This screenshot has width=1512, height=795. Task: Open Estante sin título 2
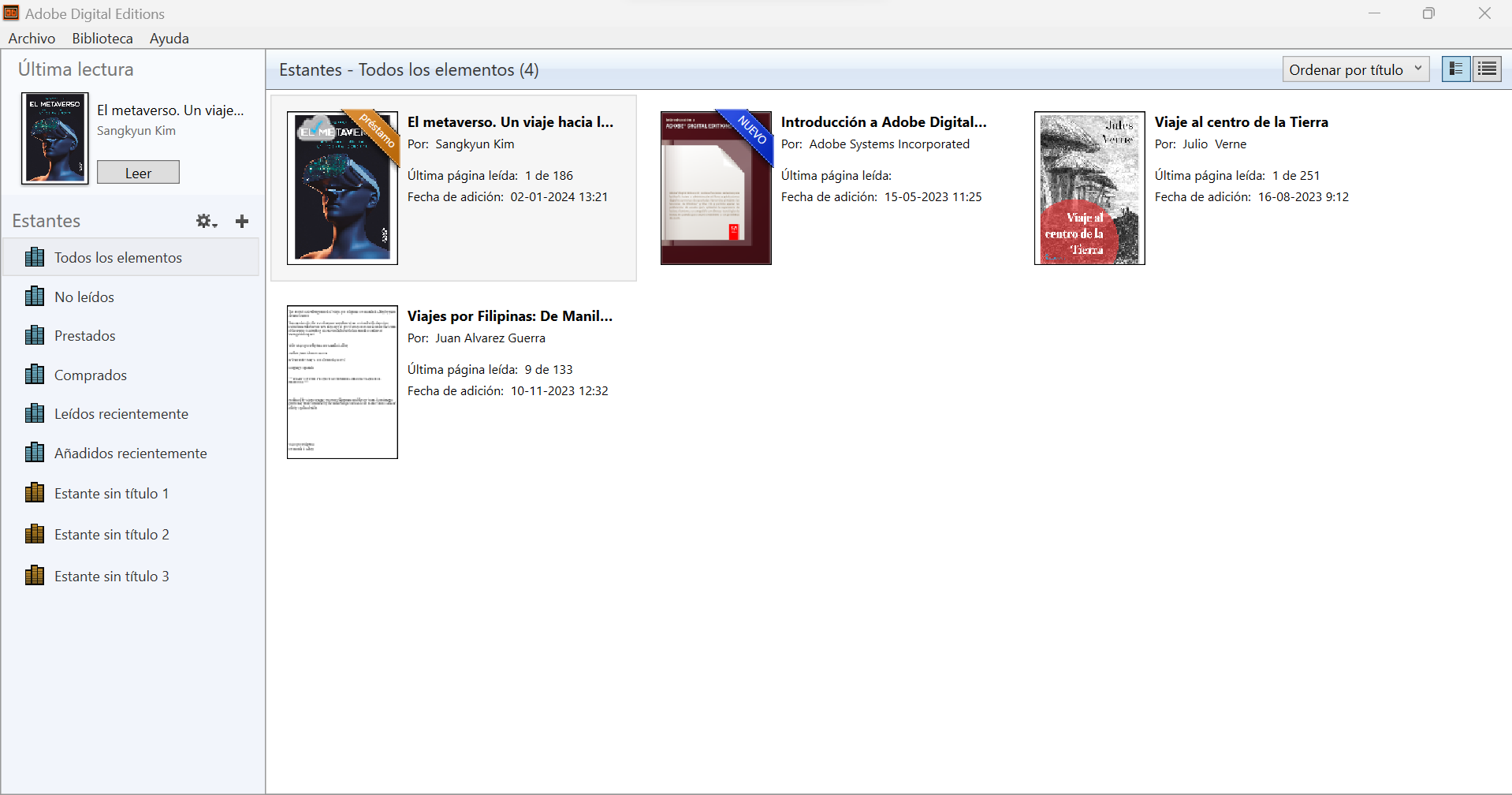pos(131,534)
